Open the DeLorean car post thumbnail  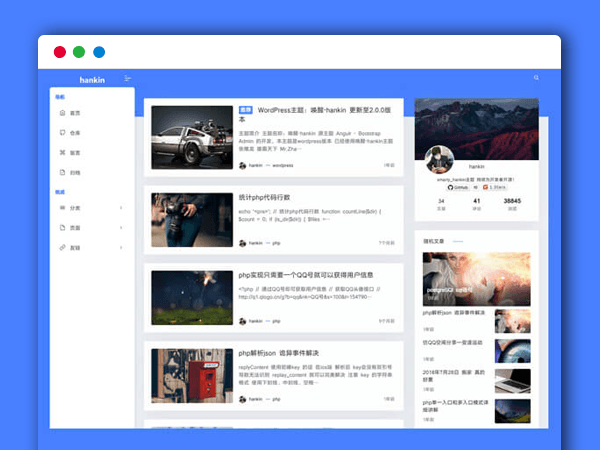[x=191, y=137]
